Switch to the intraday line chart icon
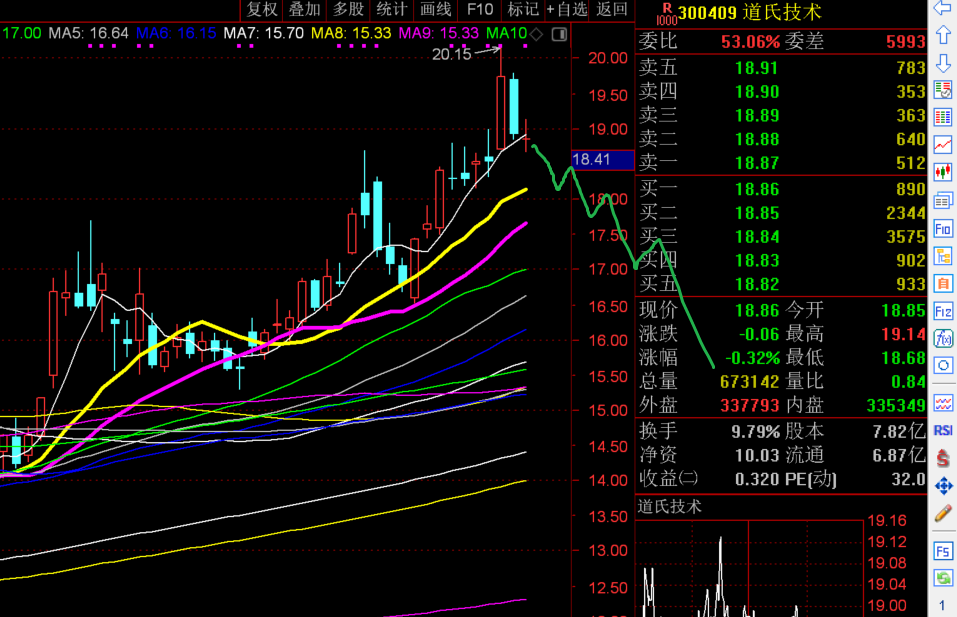 (x=943, y=145)
